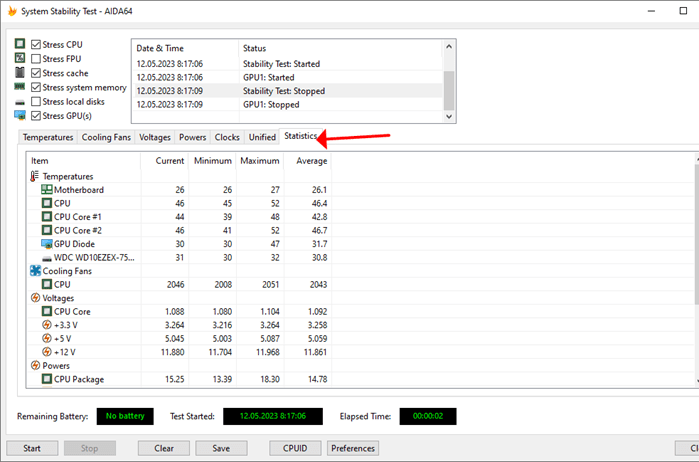Click the Save button
Image resolution: width=699 pixels, height=462 pixels.
[221, 448]
